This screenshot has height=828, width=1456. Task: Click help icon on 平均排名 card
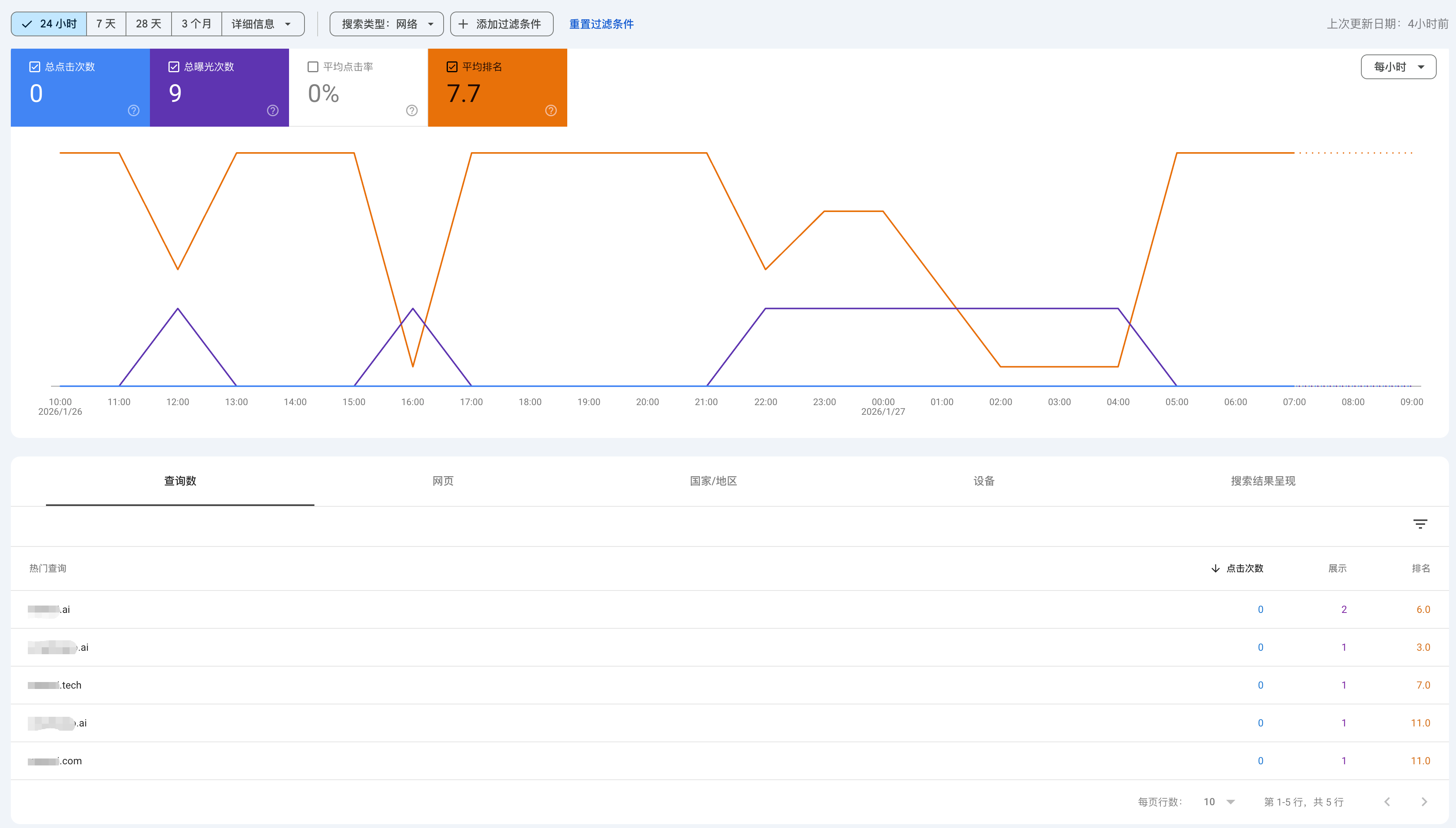[551, 110]
